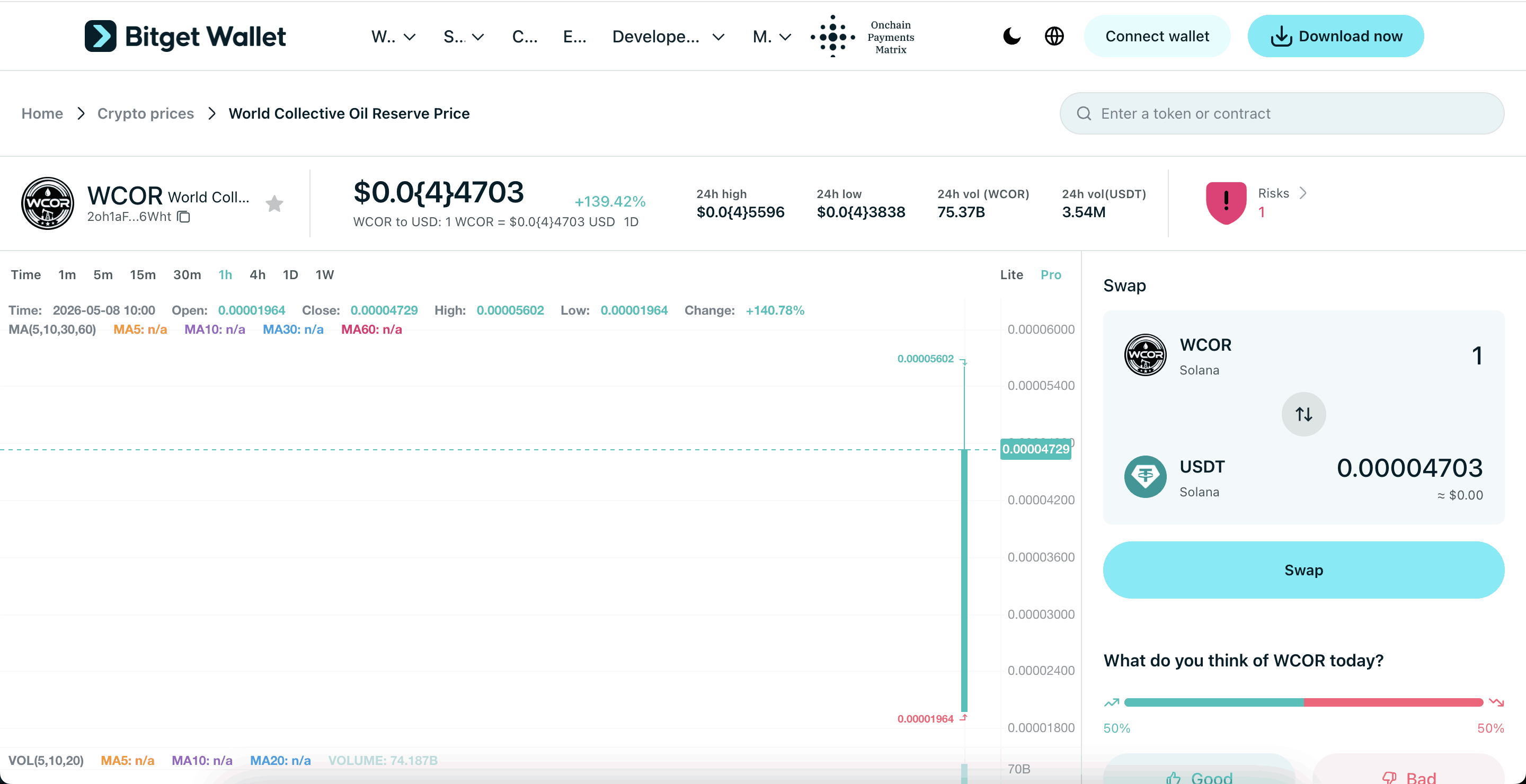The image size is (1526, 784).
Task: Click the VOLUME: 74.187B readout
Action: pyautogui.click(x=383, y=760)
